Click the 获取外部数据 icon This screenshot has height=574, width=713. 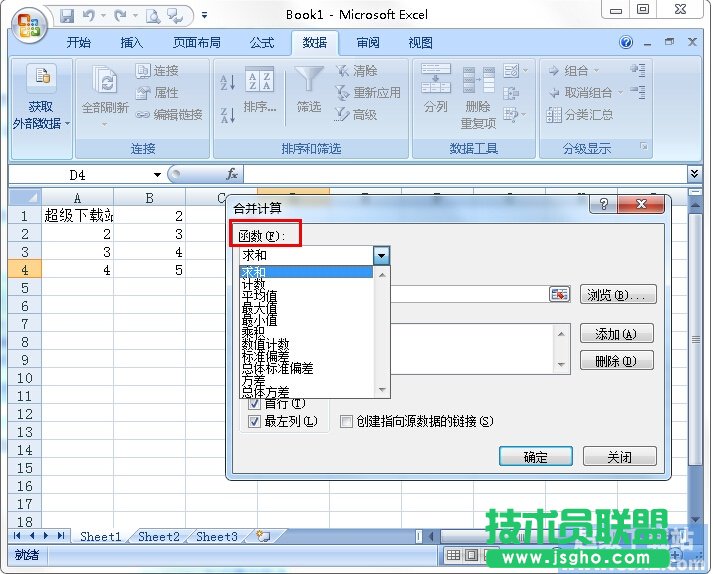41,79
